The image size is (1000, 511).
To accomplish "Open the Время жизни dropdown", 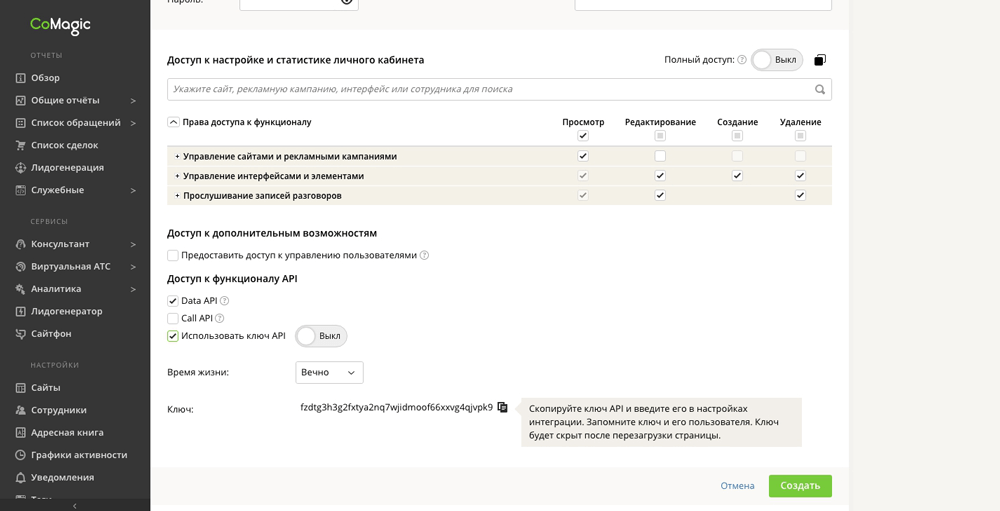I will (x=329, y=373).
